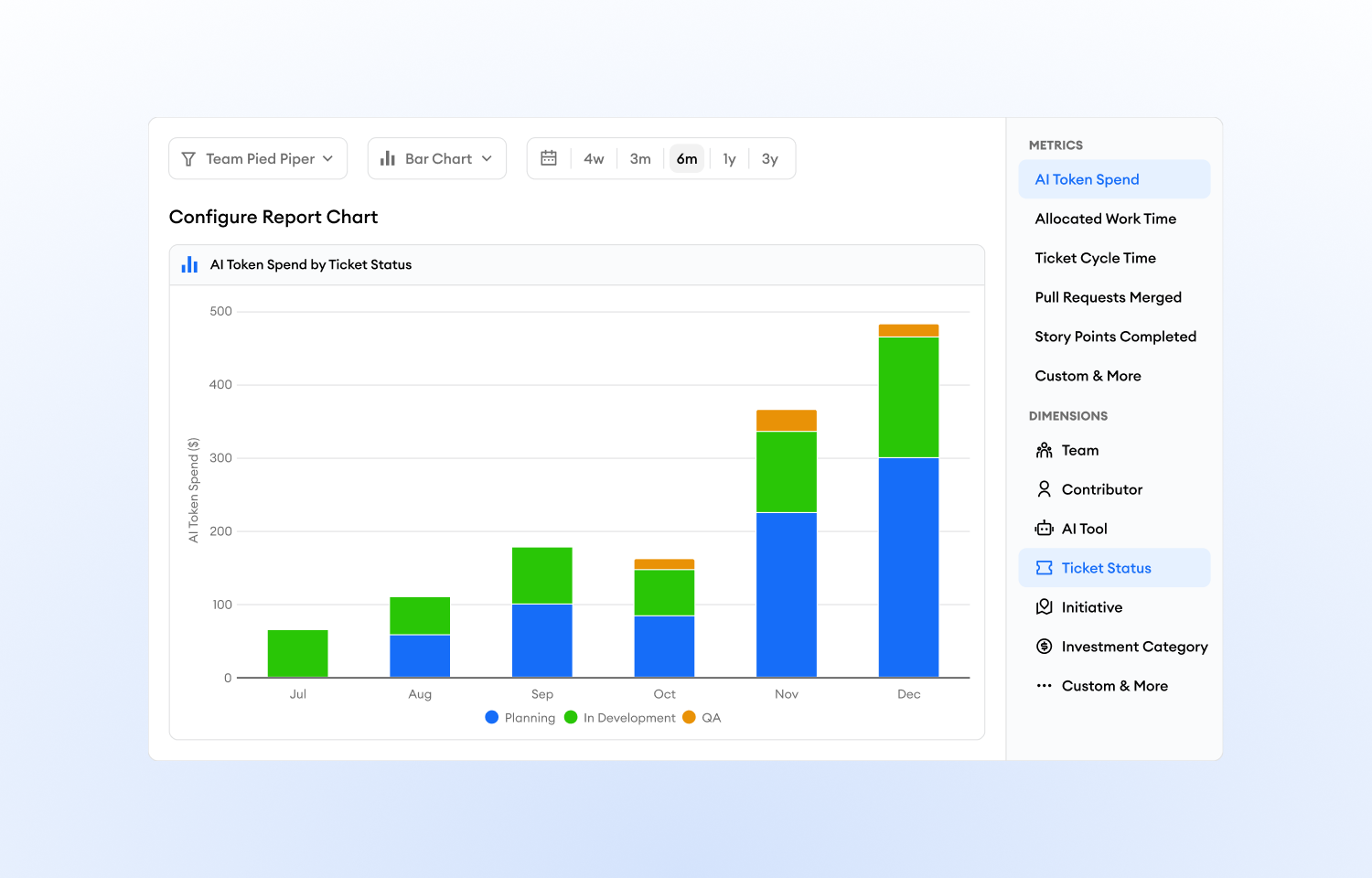Click the Oct x-axis label

[x=665, y=694]
